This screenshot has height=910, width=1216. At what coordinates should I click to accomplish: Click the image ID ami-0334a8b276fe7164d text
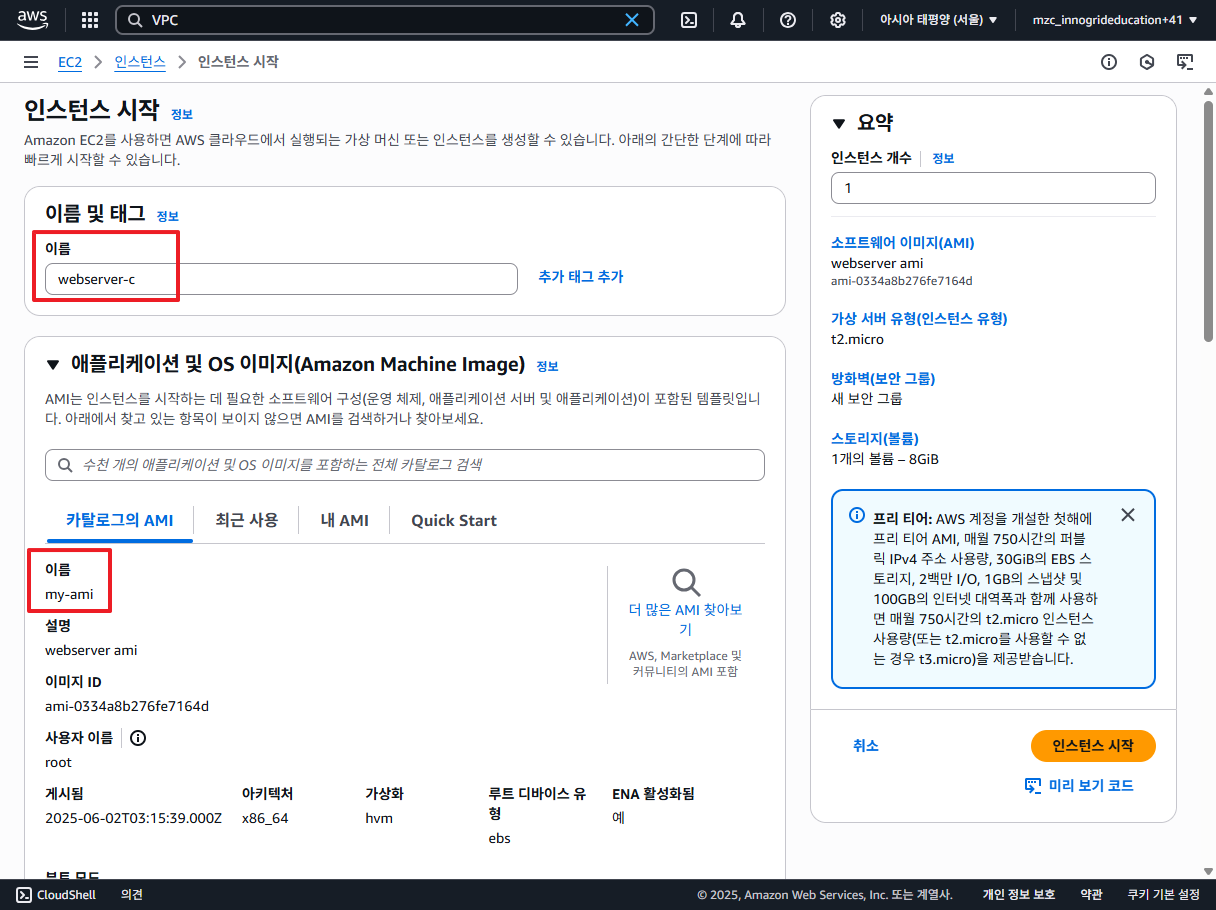127,706
